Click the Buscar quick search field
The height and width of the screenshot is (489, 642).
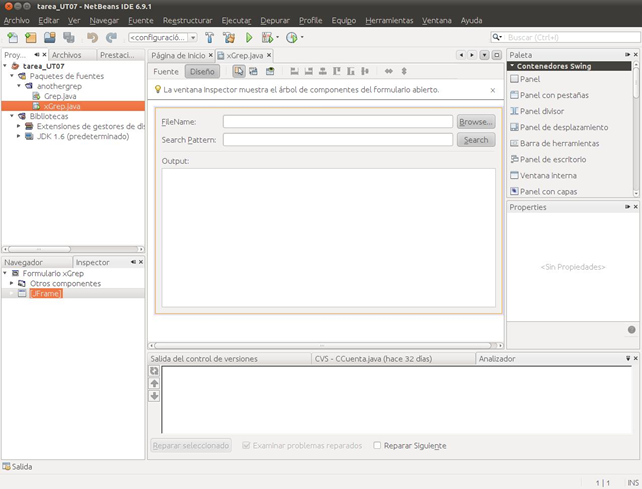572,37
